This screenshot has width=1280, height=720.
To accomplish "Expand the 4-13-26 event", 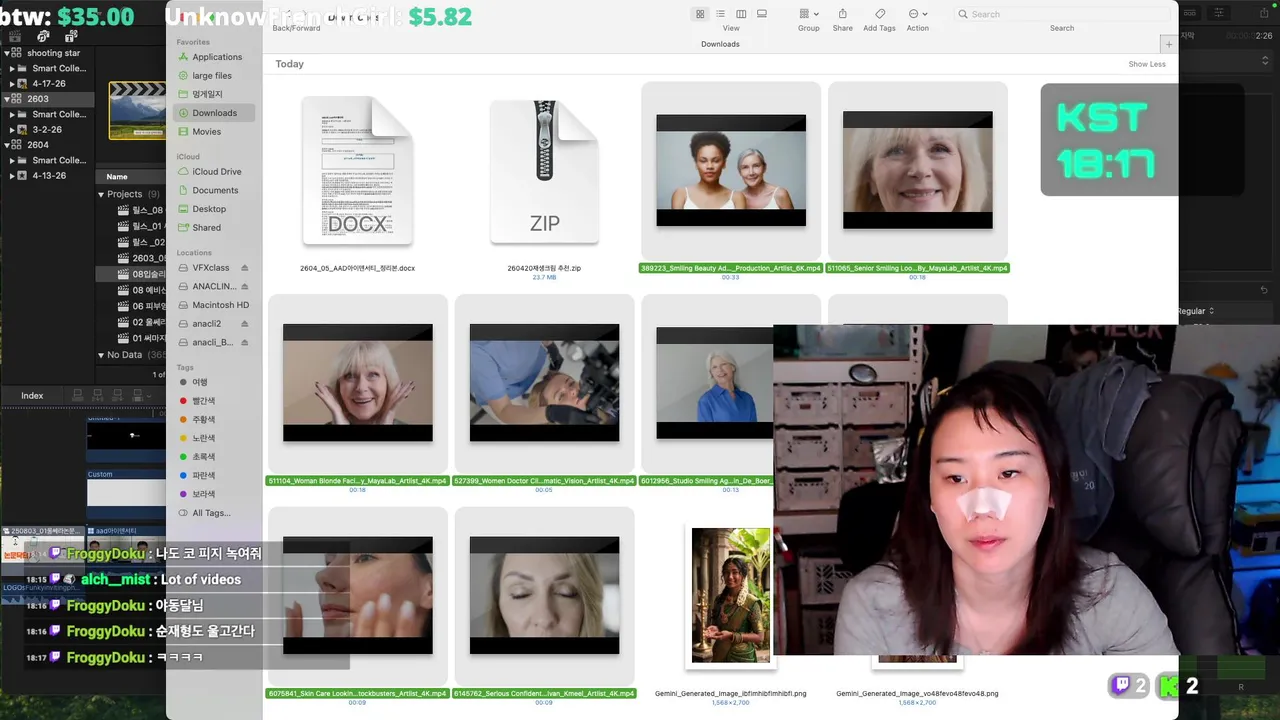I will pos(12,176).
